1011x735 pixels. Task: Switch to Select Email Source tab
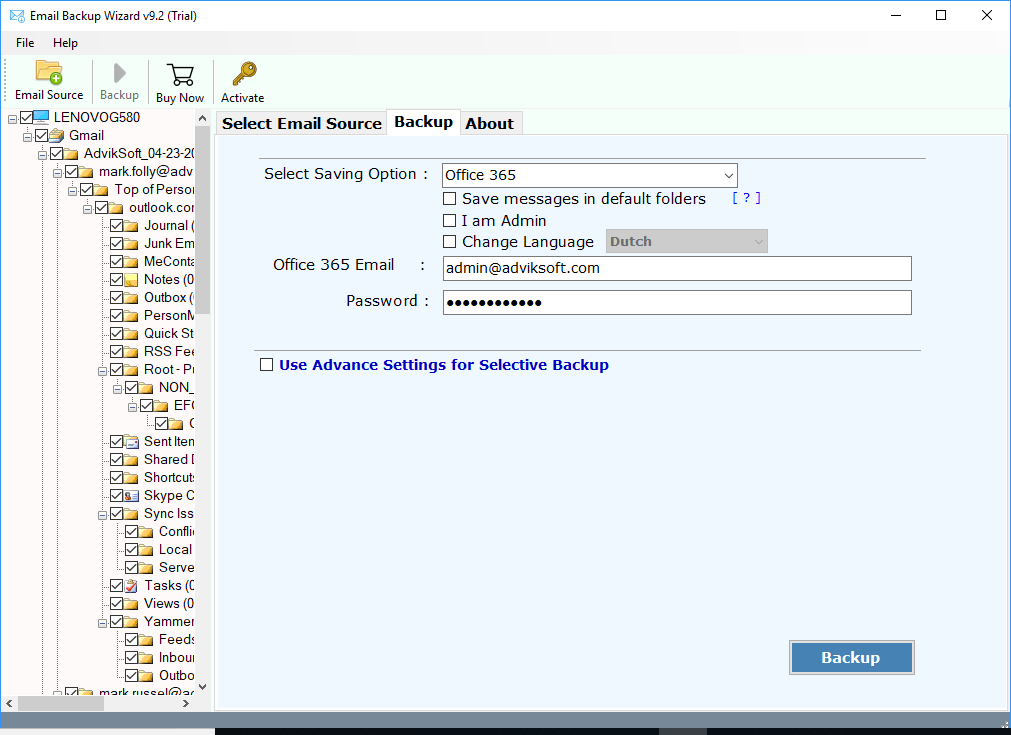tap(302, 123)
